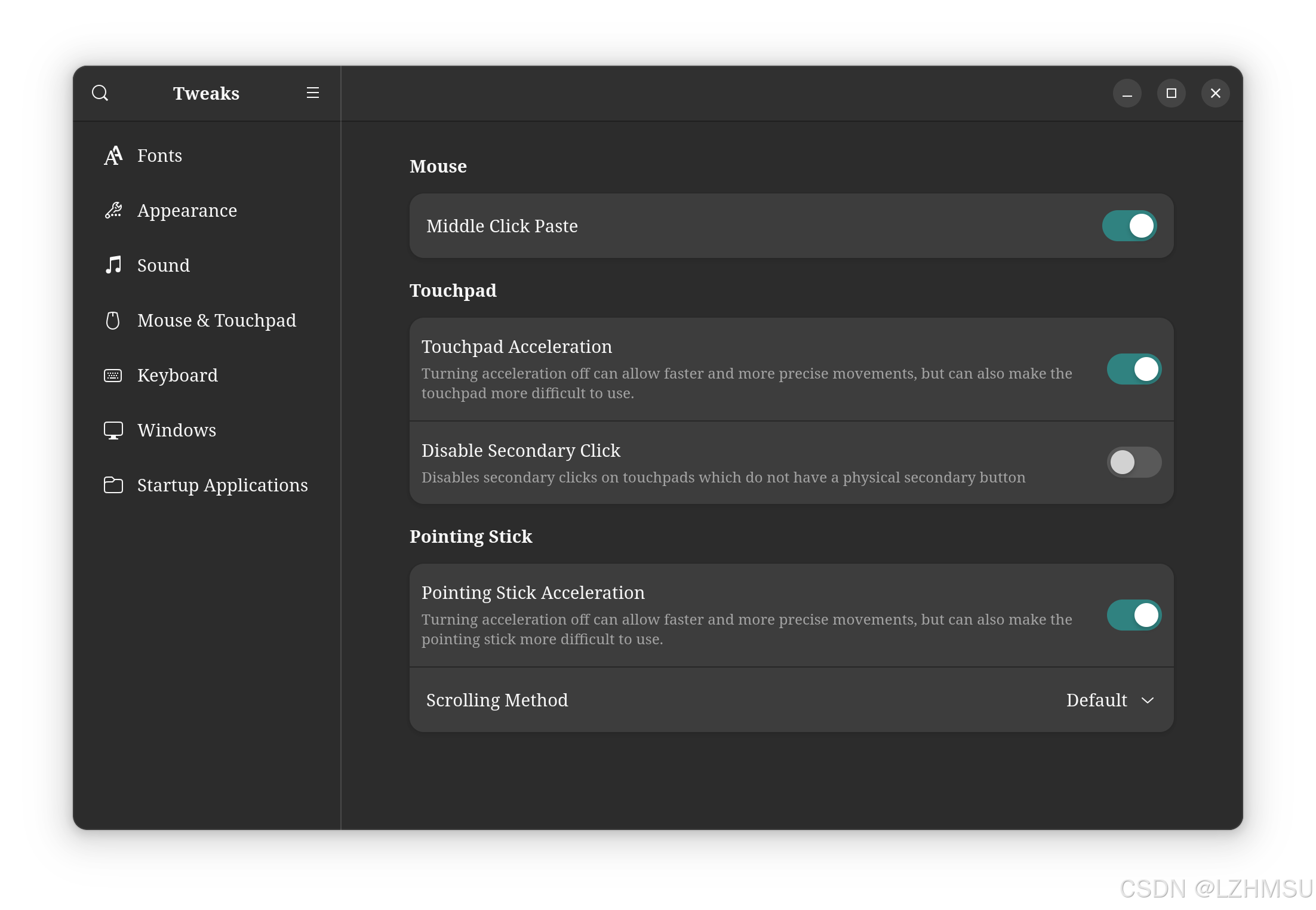Click the search magnifier icon
Image resolution: width=1316 pixels, height=910 pixels.
click(100, 93)
